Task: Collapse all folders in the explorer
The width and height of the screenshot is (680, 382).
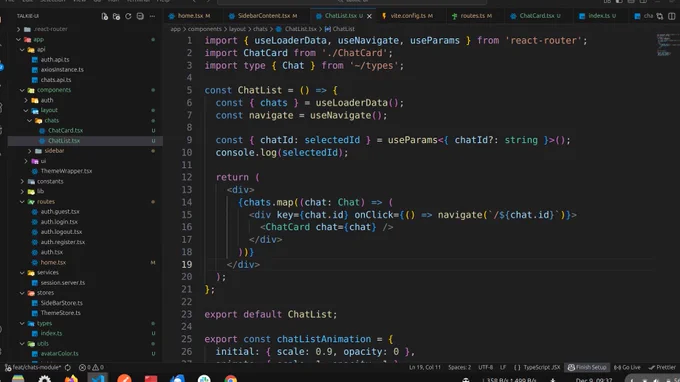Action: click(140, 16)
